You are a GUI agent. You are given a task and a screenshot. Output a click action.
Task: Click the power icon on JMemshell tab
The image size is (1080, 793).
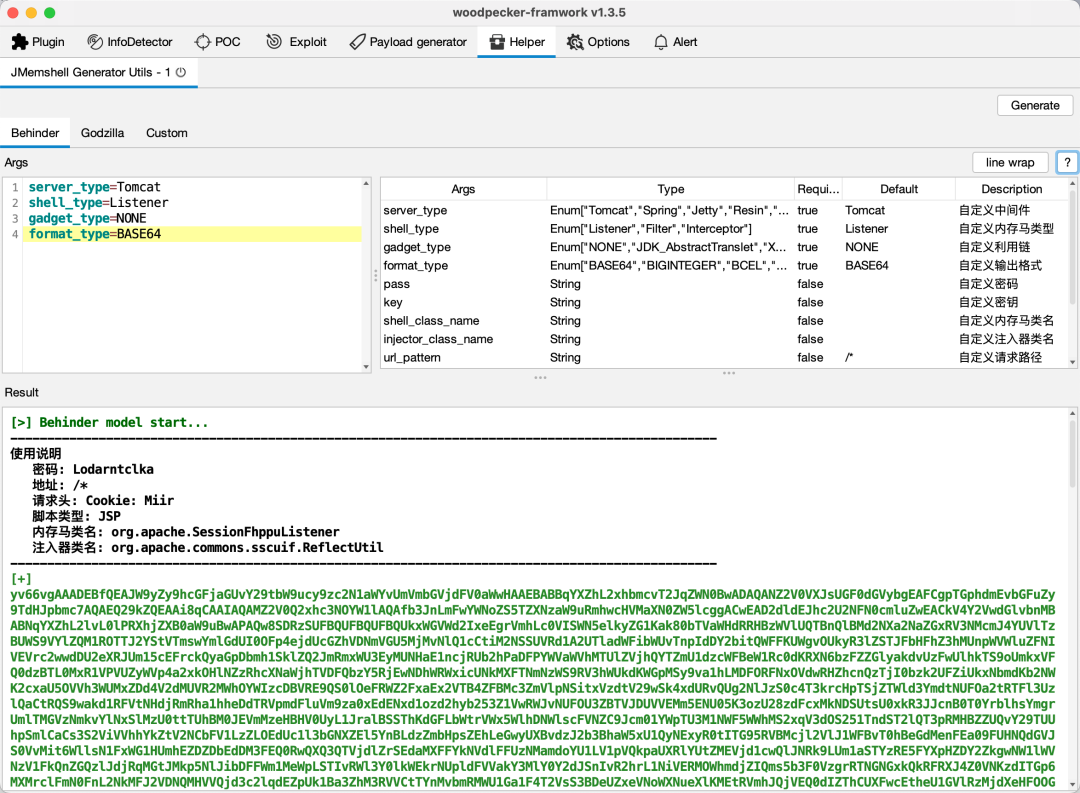[x=180, y=72]
